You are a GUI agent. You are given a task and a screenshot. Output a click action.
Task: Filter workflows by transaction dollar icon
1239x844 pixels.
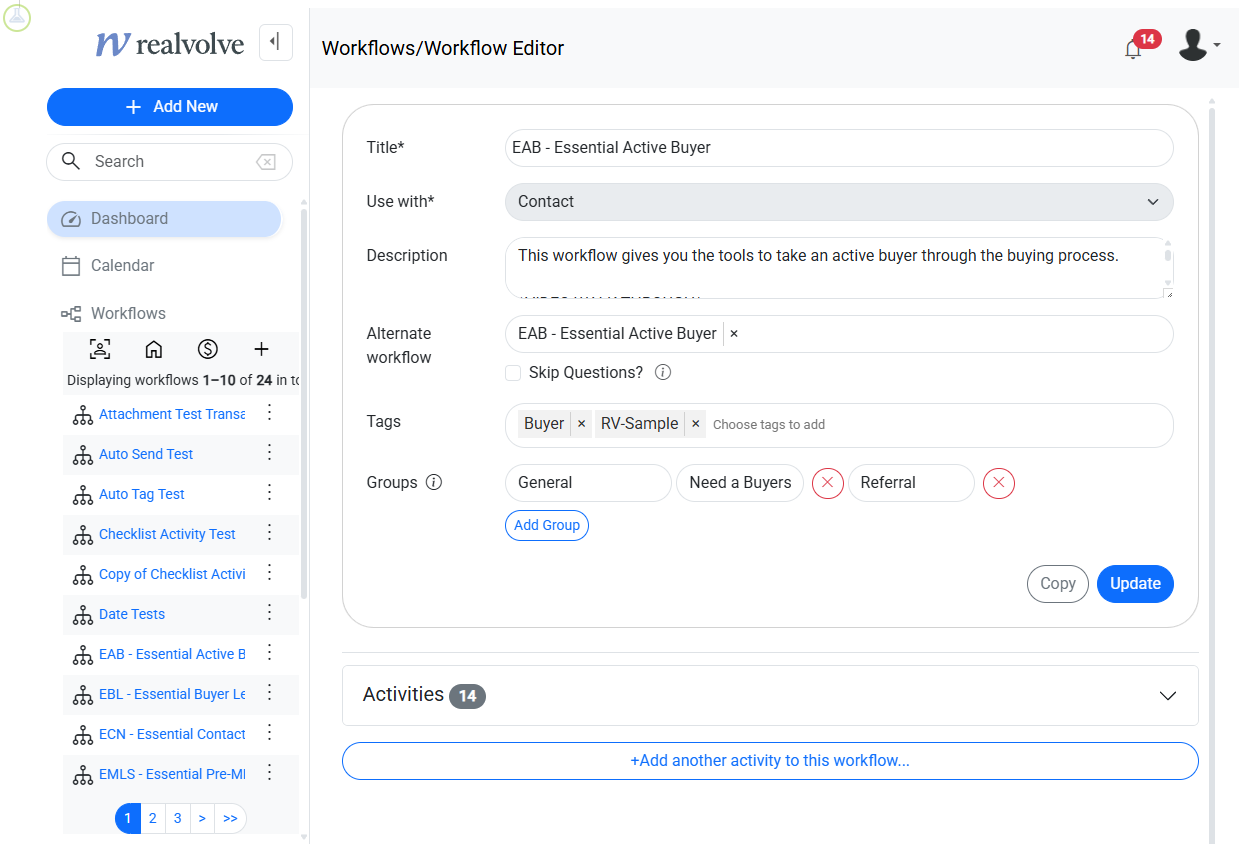207,349
